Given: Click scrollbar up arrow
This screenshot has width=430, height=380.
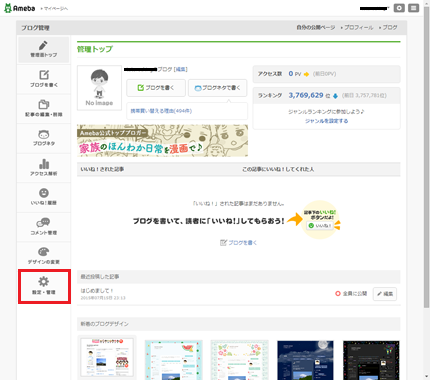Looking at the screenshot, I should (426, 3).
